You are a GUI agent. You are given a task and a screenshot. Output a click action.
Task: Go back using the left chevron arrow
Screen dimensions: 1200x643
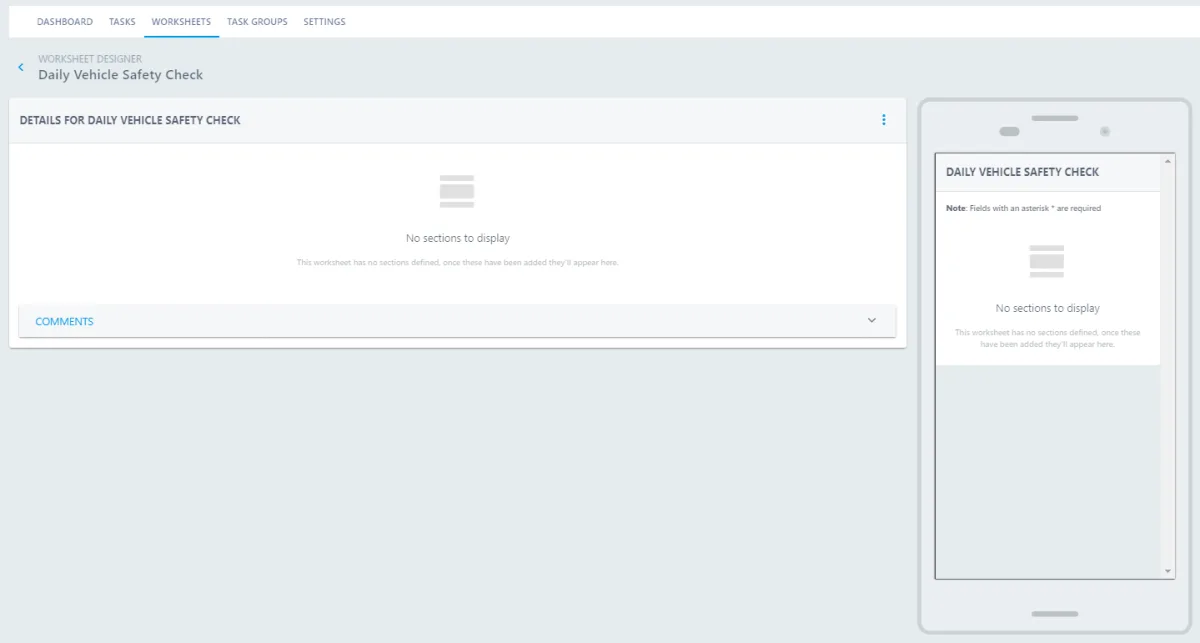(20, 67)
